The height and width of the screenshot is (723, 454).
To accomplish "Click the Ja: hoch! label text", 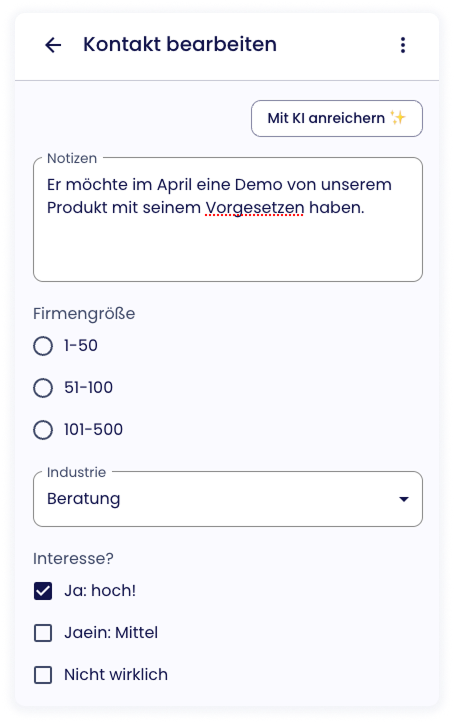I will [x=100, y=591].
